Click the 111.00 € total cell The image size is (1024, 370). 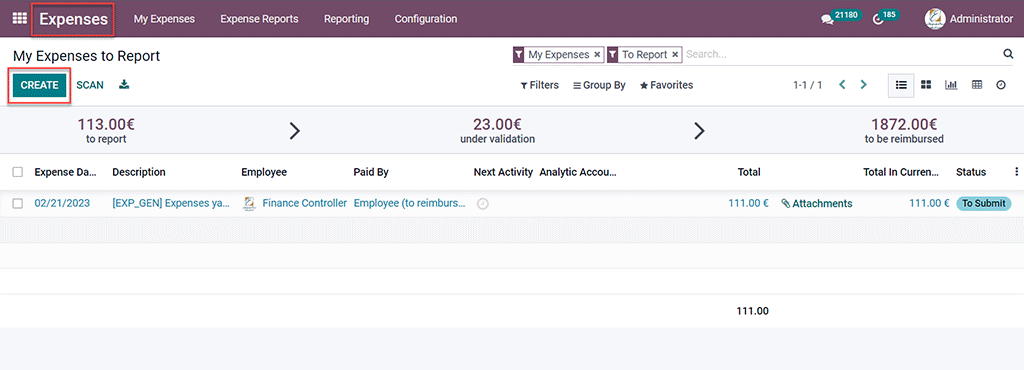pyautogui.click(x=748, y=204)
